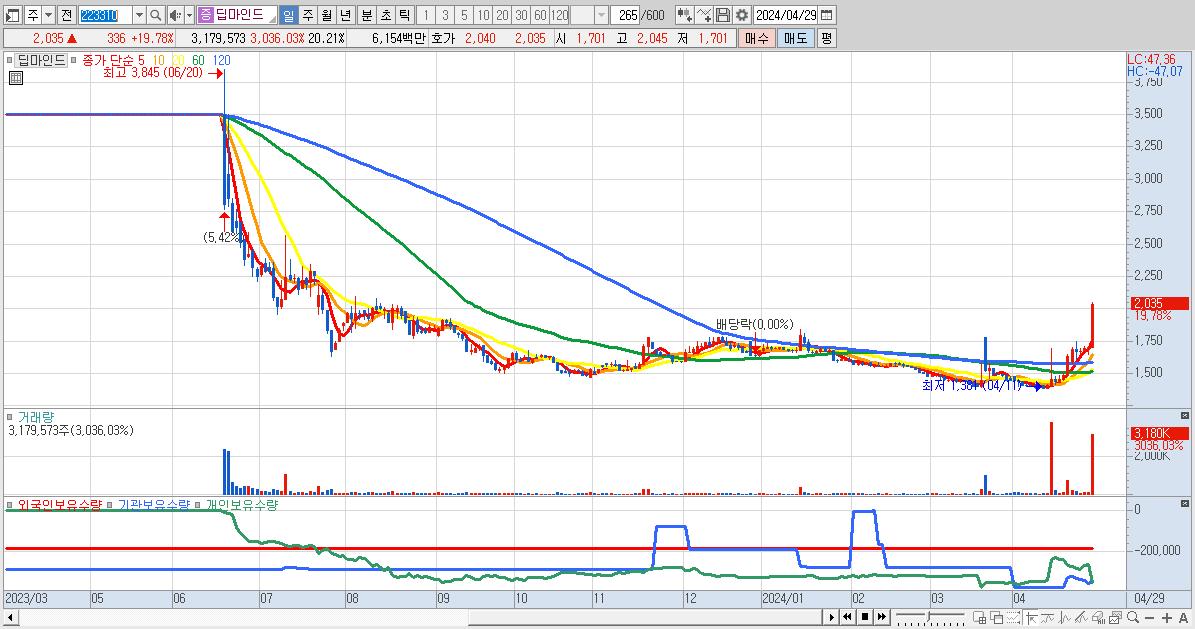Viewport: 1195px width, 629px height.
Task: Click the chart image export icon
Action: [1116, 618]
